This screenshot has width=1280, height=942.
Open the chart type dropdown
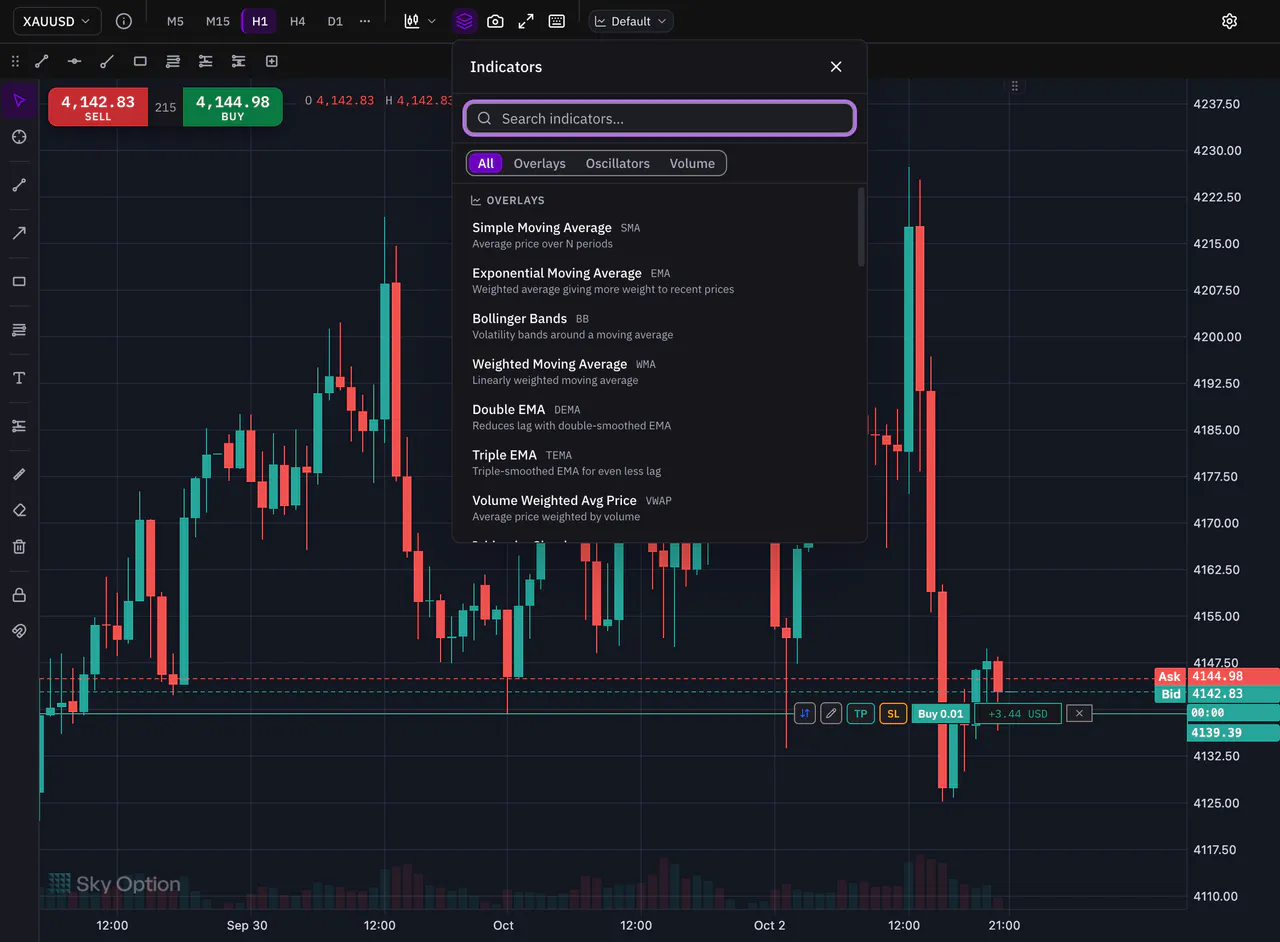coord(420,21)
